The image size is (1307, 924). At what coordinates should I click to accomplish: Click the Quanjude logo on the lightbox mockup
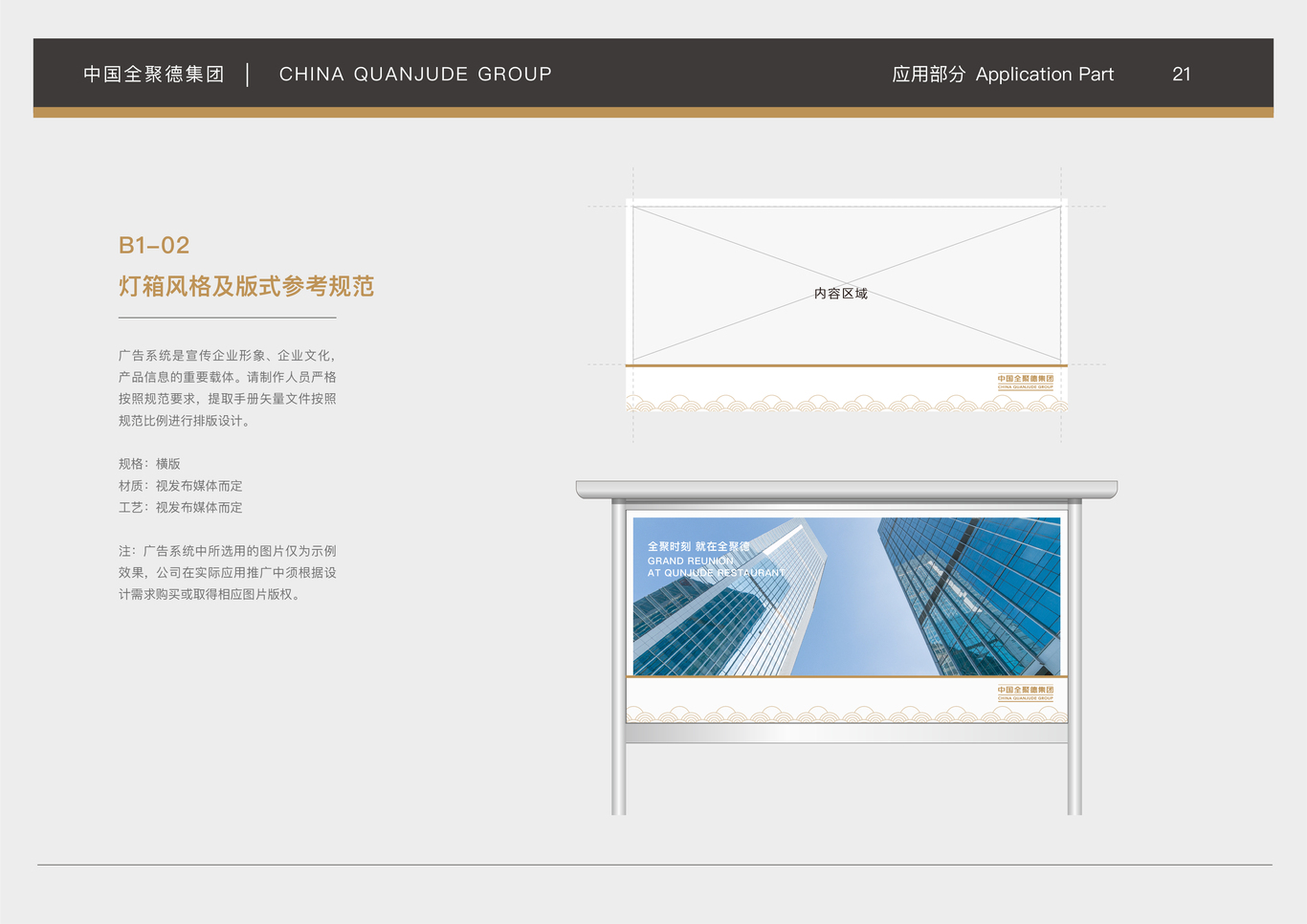pos(1026,693)
